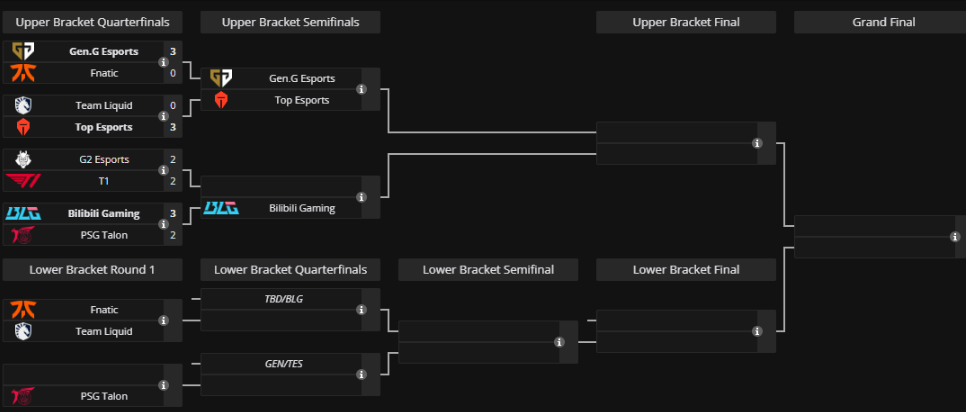View info for Gen.G vs Top Esports semifinal

(361, 89)
